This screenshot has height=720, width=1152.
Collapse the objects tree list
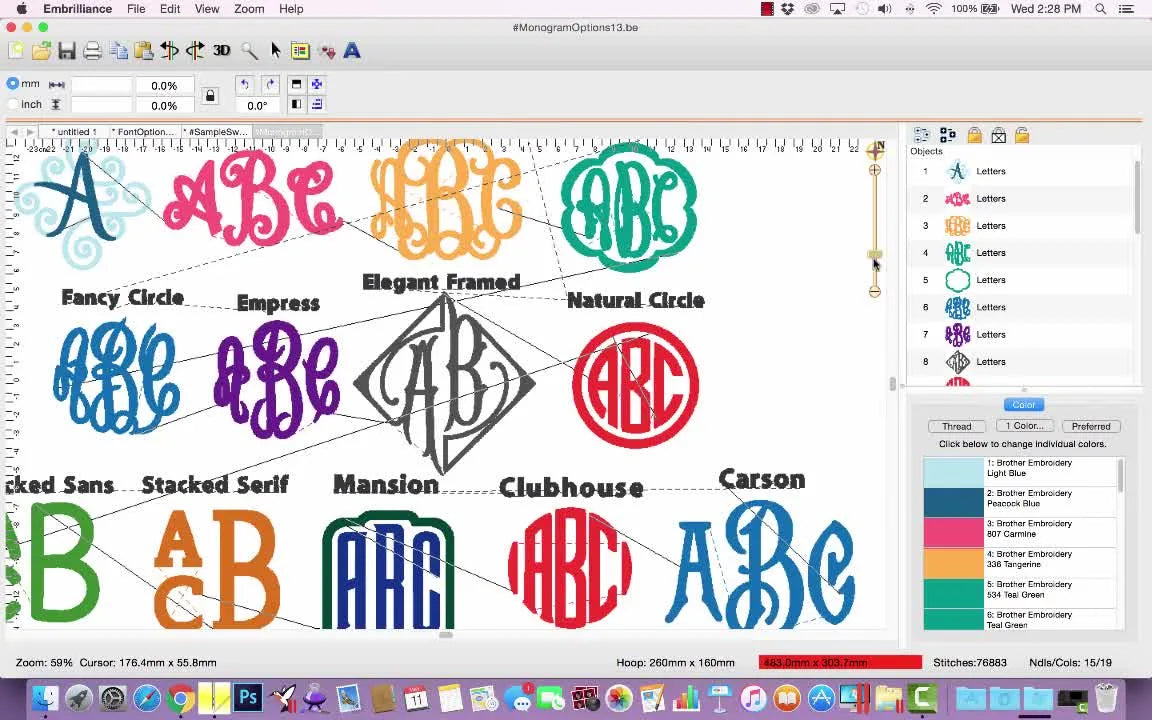[921, 135]
